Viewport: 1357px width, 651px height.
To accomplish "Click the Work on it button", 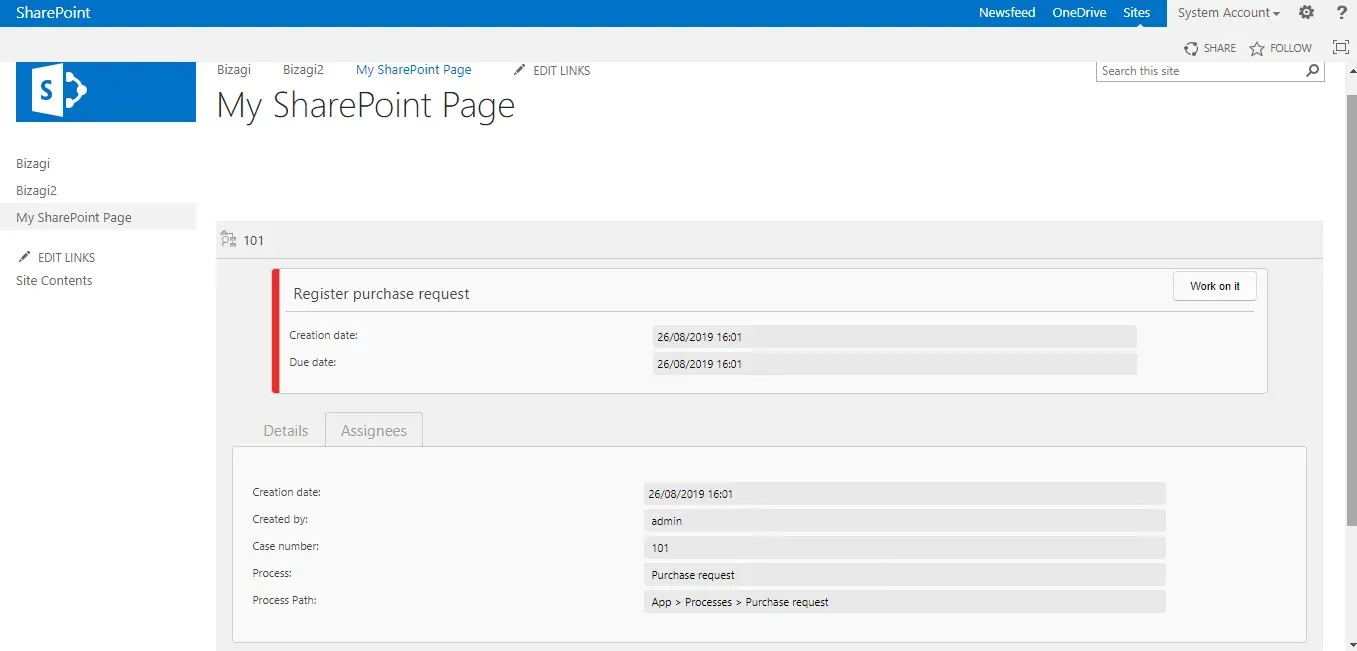I will (x=1215, y=286).
